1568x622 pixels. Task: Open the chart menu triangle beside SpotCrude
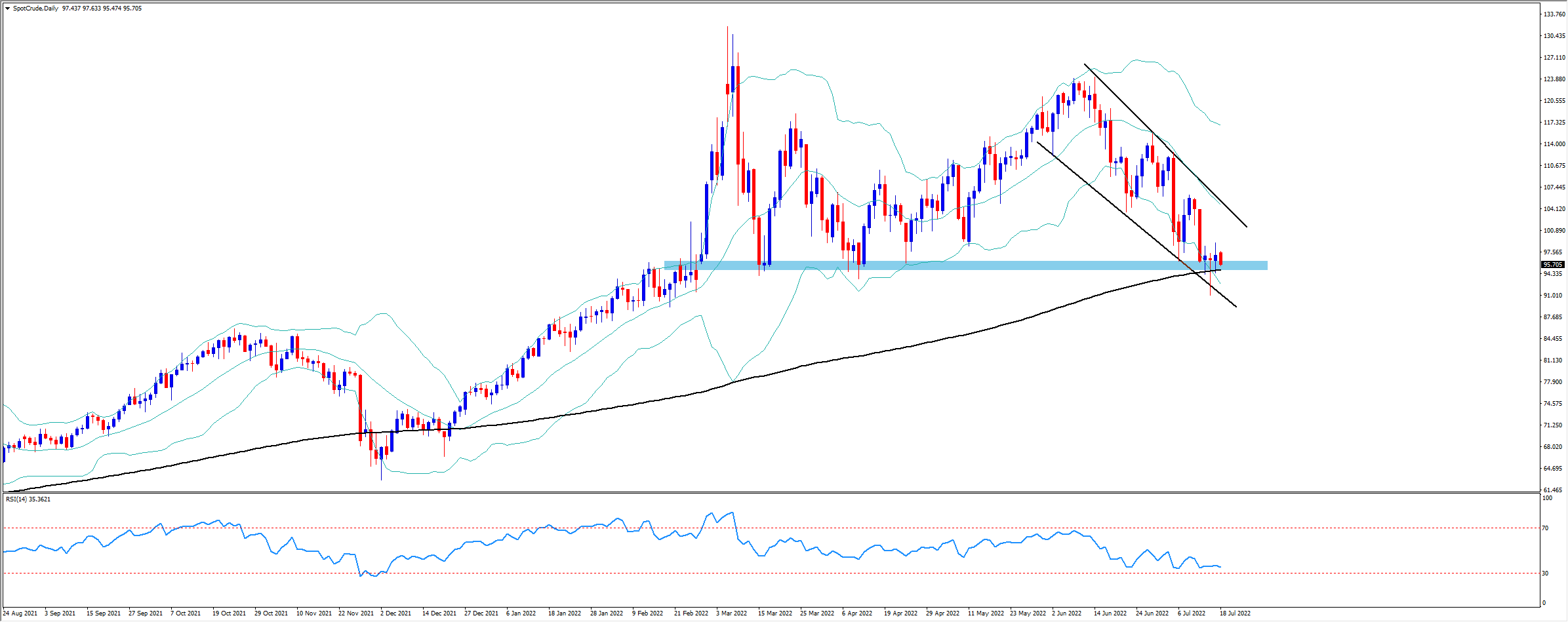tap(7, 9)
